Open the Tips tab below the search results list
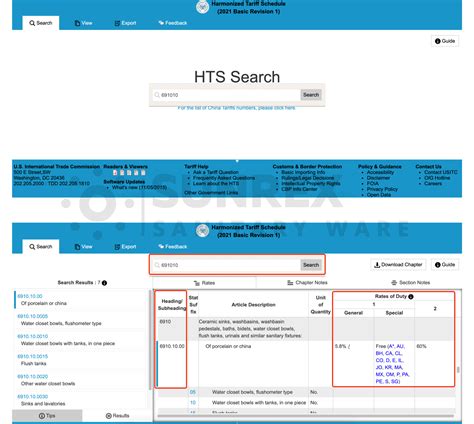The width and height of the screenshot is (474, 424). pos(47,416)
